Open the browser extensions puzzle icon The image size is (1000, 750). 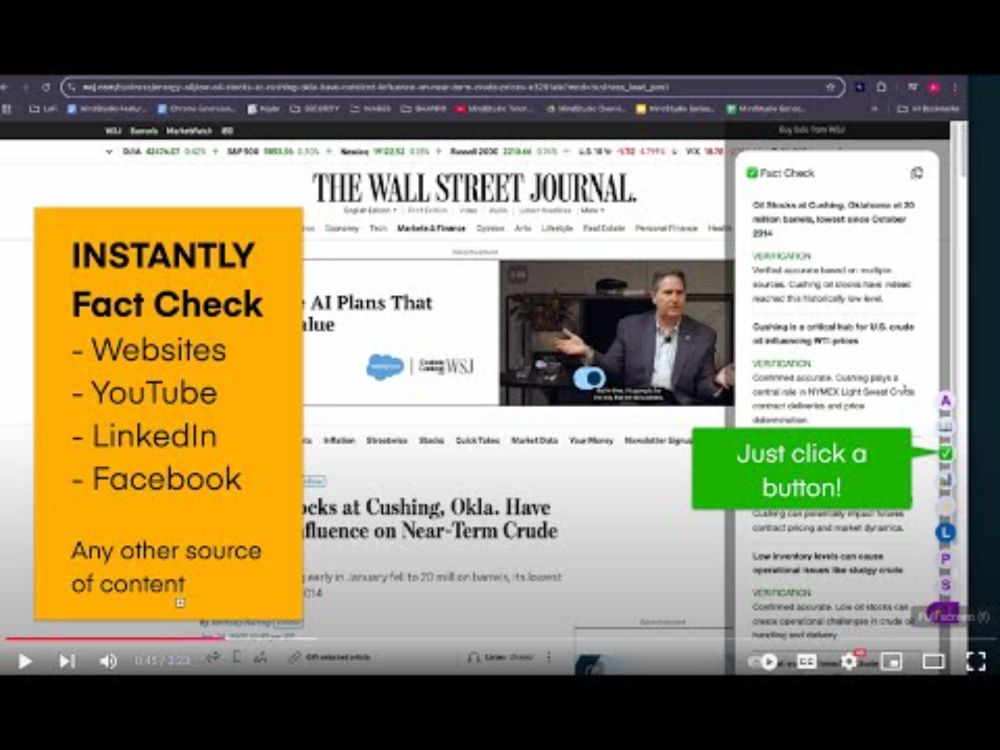pos(881,87)
